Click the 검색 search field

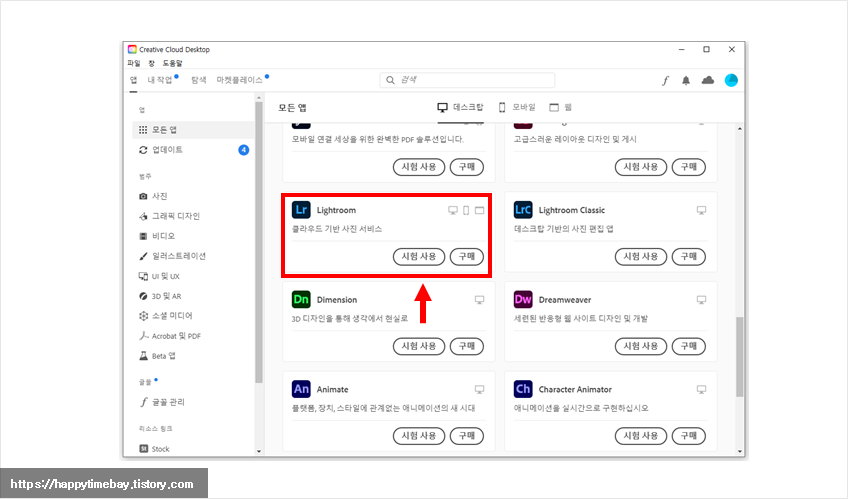tap(467, 80)
